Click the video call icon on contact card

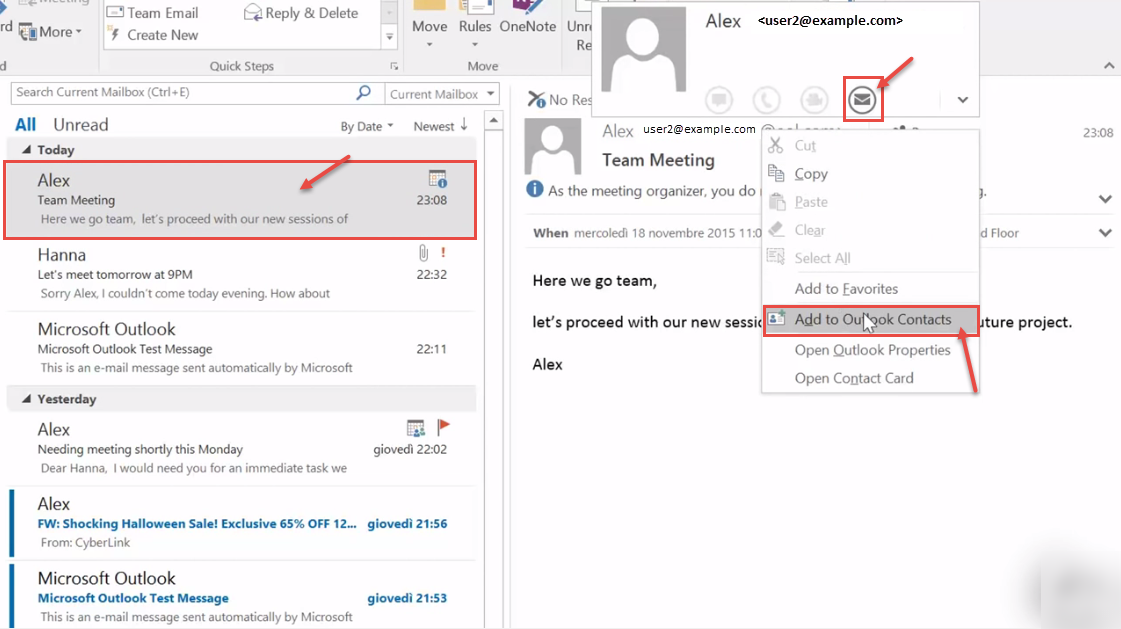click(814, 99)
